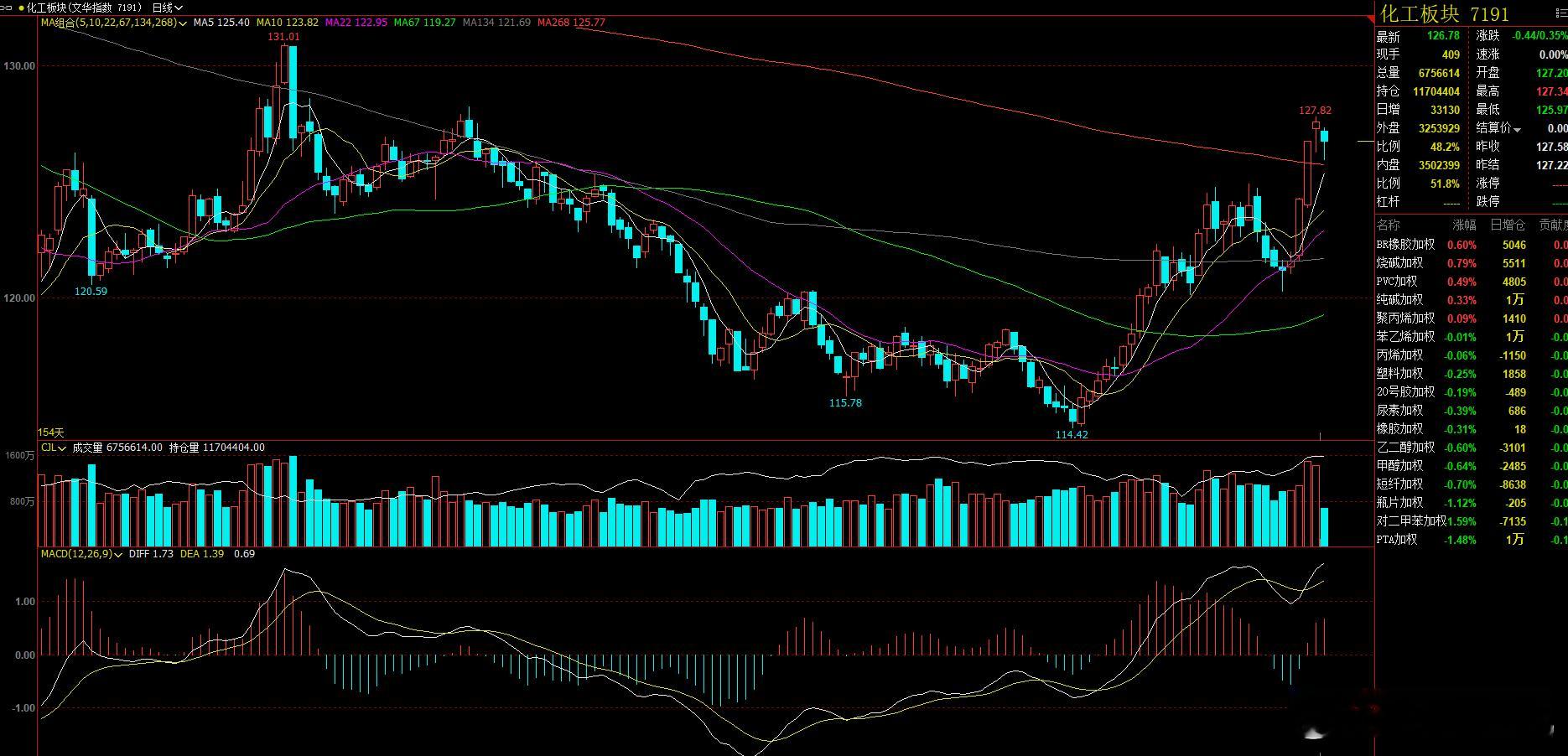Click the MA67 119.27 legend label
The height and width of the screenshot is (756, 1568).
[425, 23]
